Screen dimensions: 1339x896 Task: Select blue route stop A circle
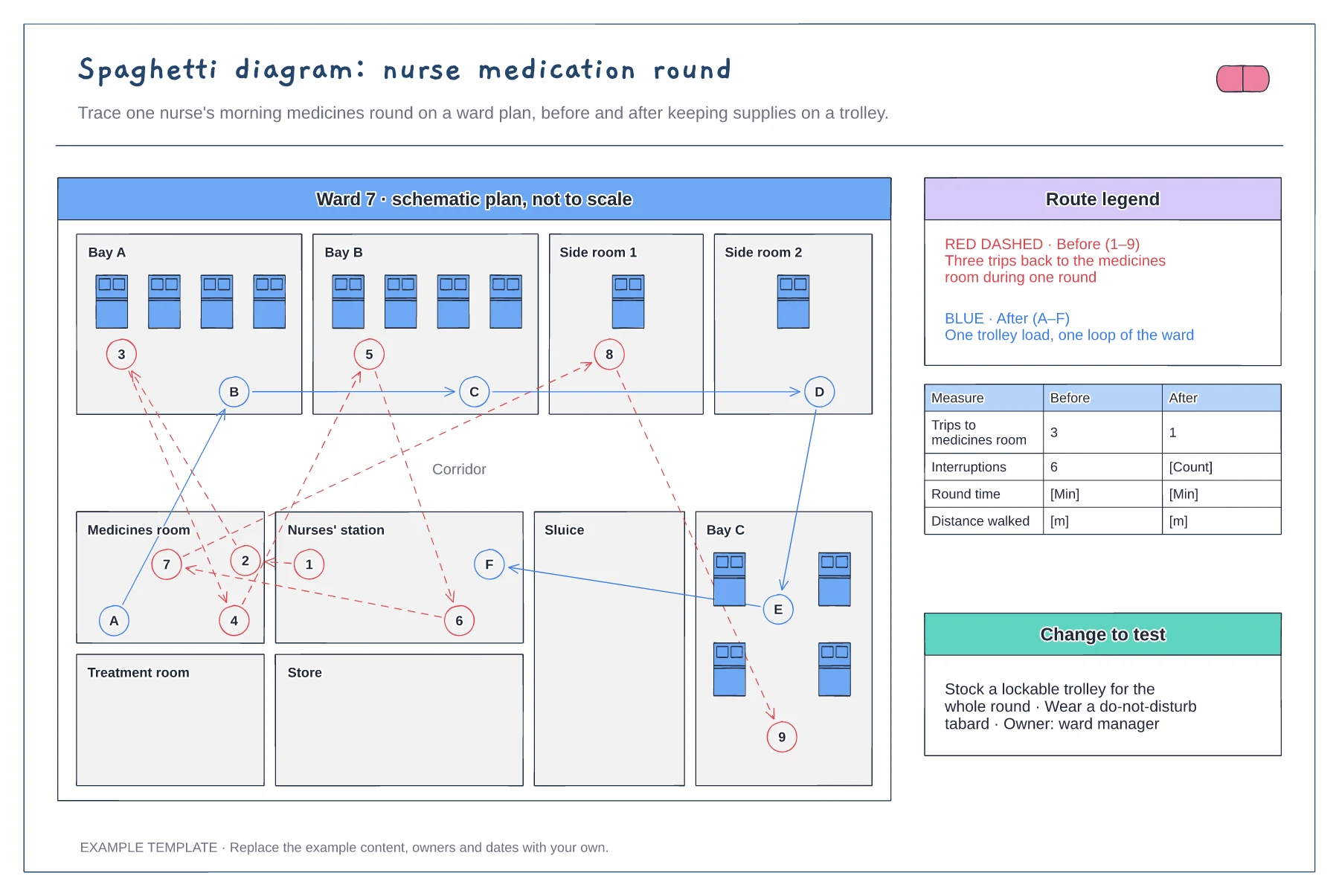[114, 621]
